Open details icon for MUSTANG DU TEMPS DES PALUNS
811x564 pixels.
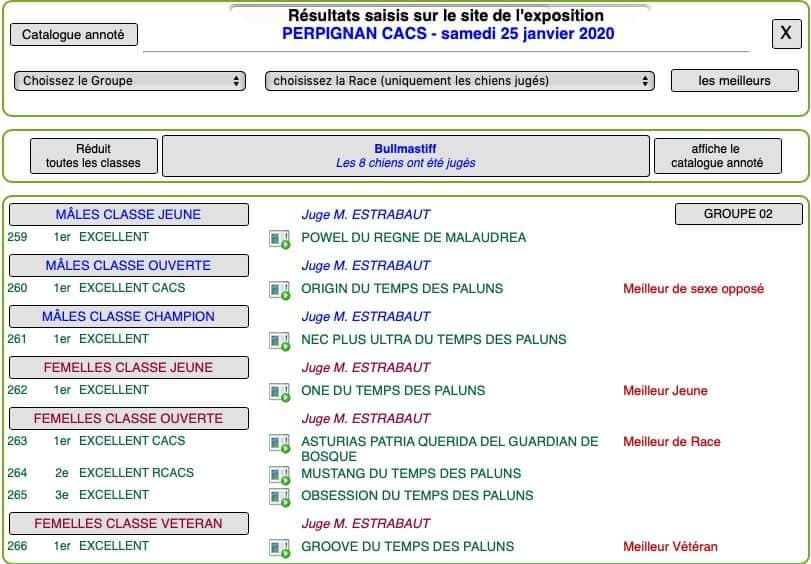click(279, 475)
